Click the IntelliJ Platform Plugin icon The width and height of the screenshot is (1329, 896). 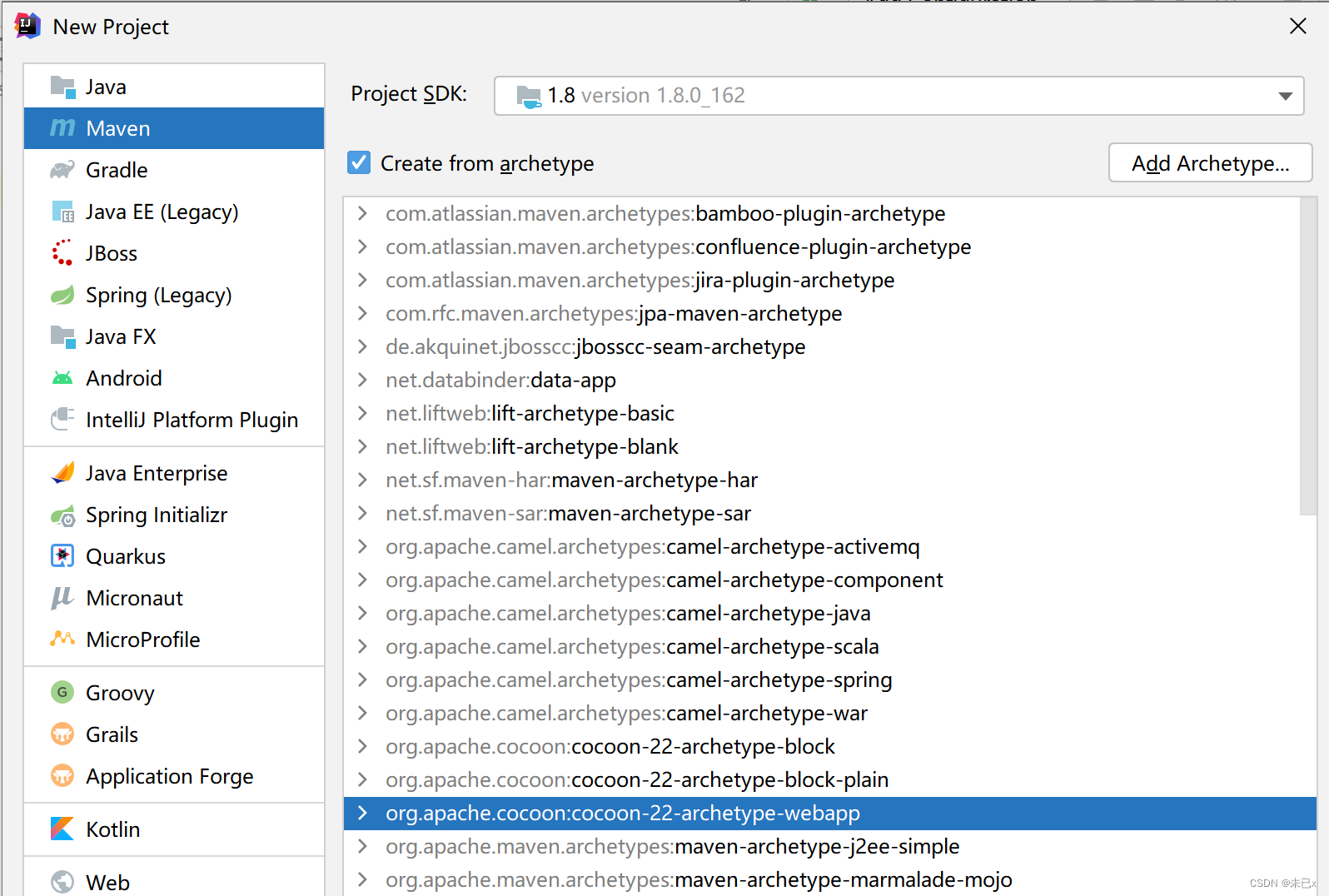62,419
